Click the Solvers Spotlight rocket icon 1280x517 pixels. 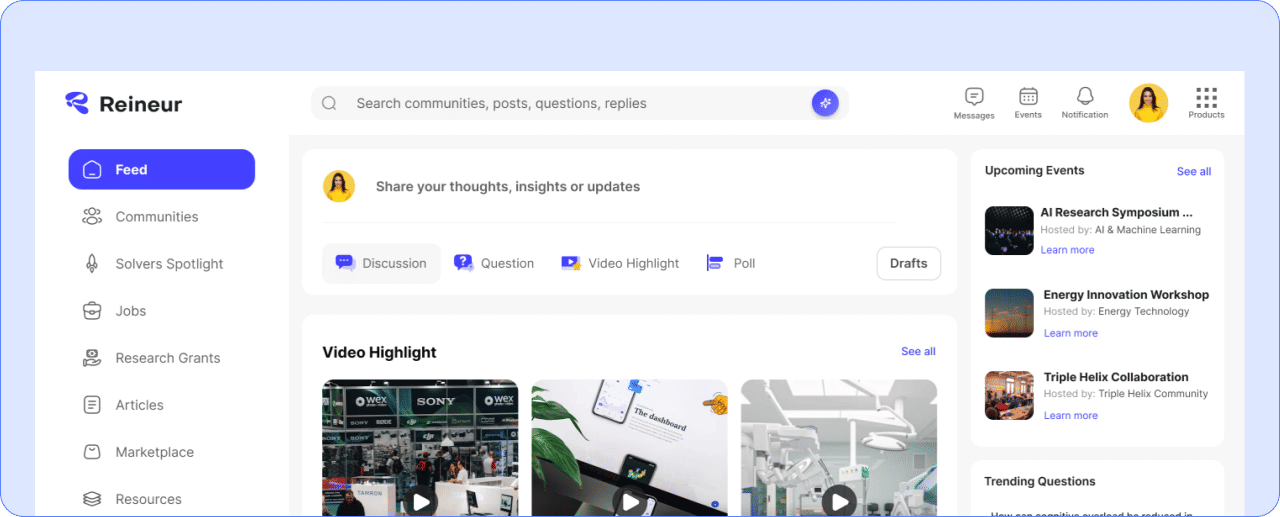(x=92, y=263)
